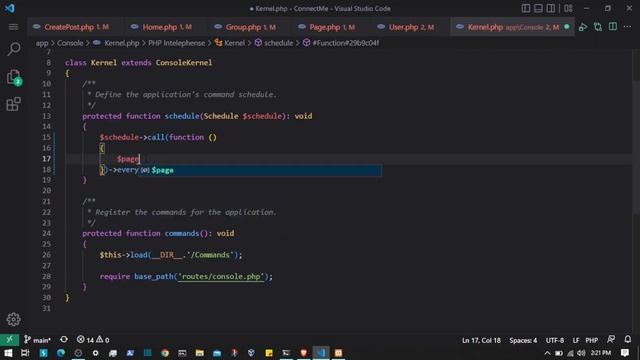Open File Explorer folder icon on taskbar
The image size is (640, 360).
pos(200,353)
